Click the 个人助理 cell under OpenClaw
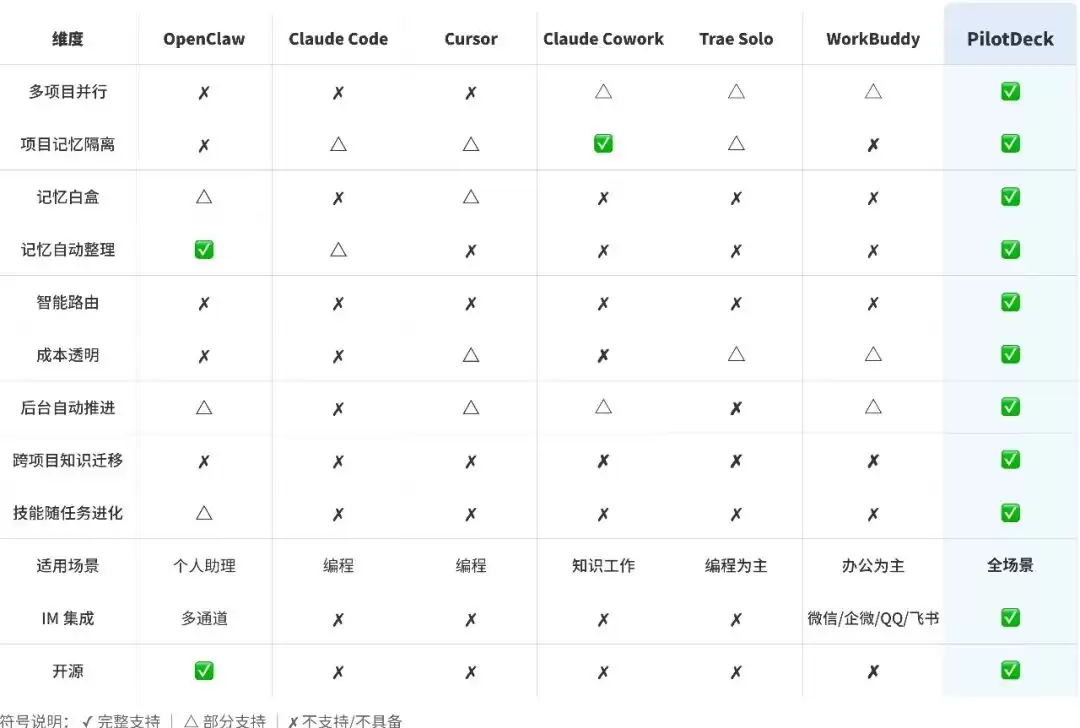 204,565
